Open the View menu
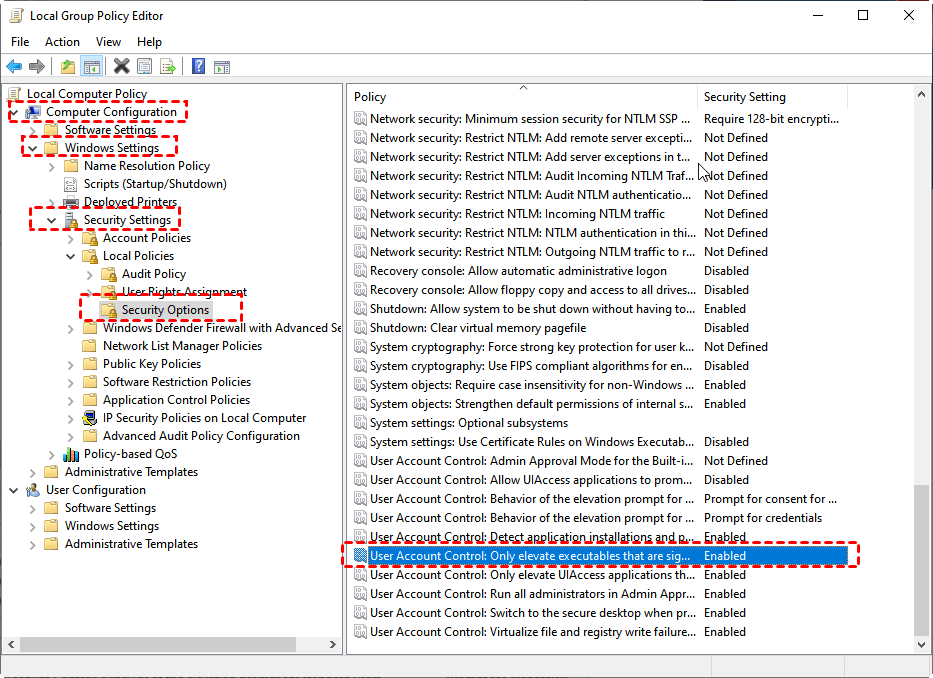Viewport: 933px width, 678px height. [108, 42]
